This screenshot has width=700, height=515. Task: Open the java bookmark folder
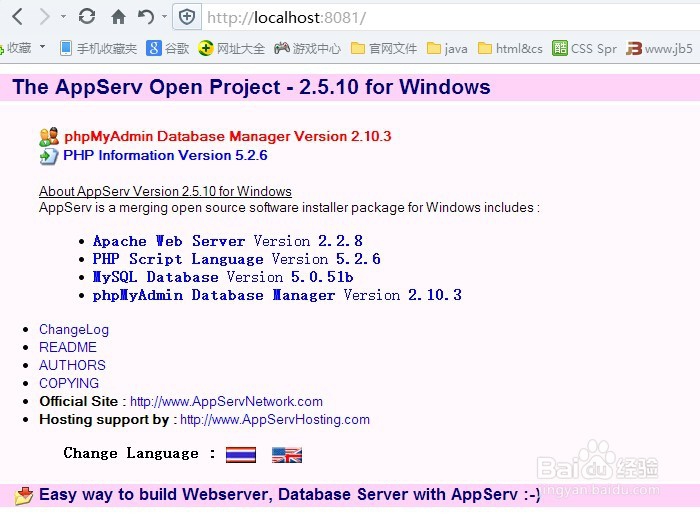(x=447, y=48)
